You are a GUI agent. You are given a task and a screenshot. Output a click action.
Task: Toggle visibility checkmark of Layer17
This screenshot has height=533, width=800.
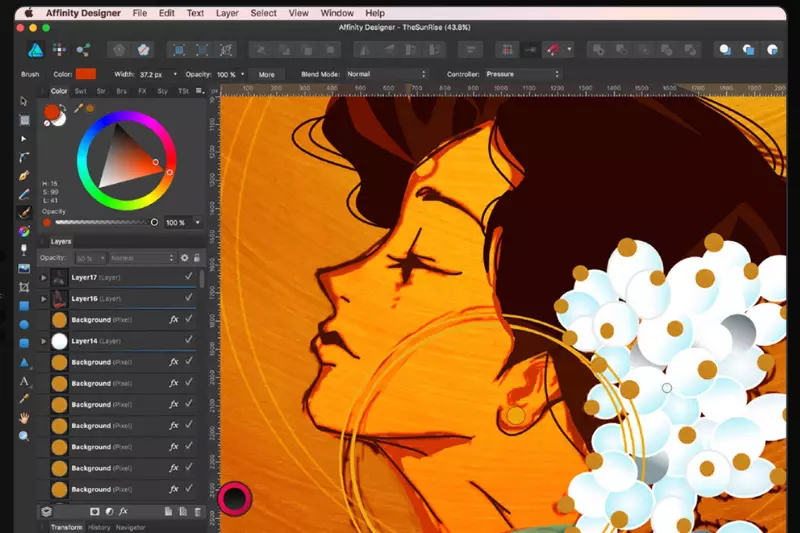pos(189,276)
